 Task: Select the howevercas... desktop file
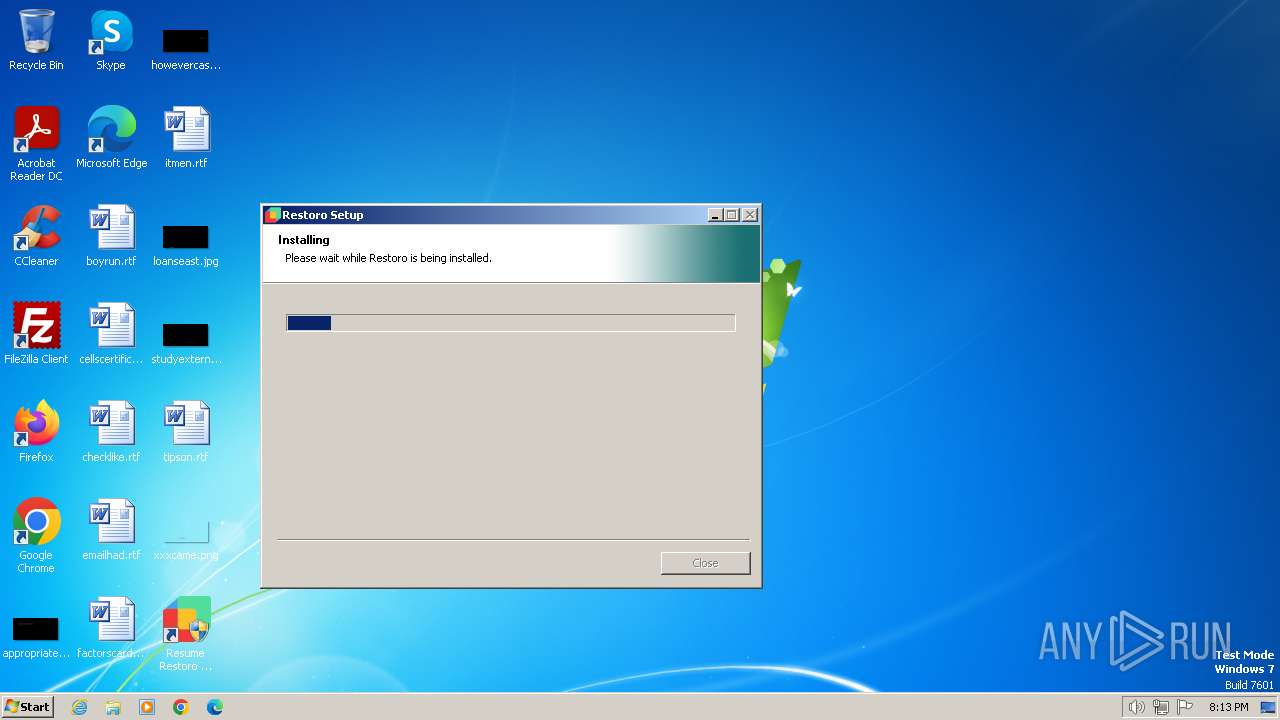(186, 48)
